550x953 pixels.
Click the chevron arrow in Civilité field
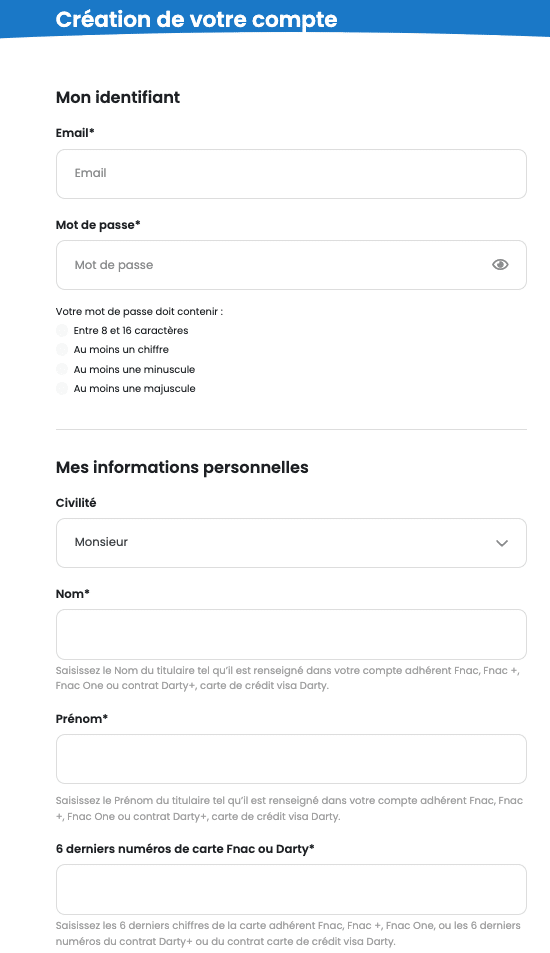(501, 543)
